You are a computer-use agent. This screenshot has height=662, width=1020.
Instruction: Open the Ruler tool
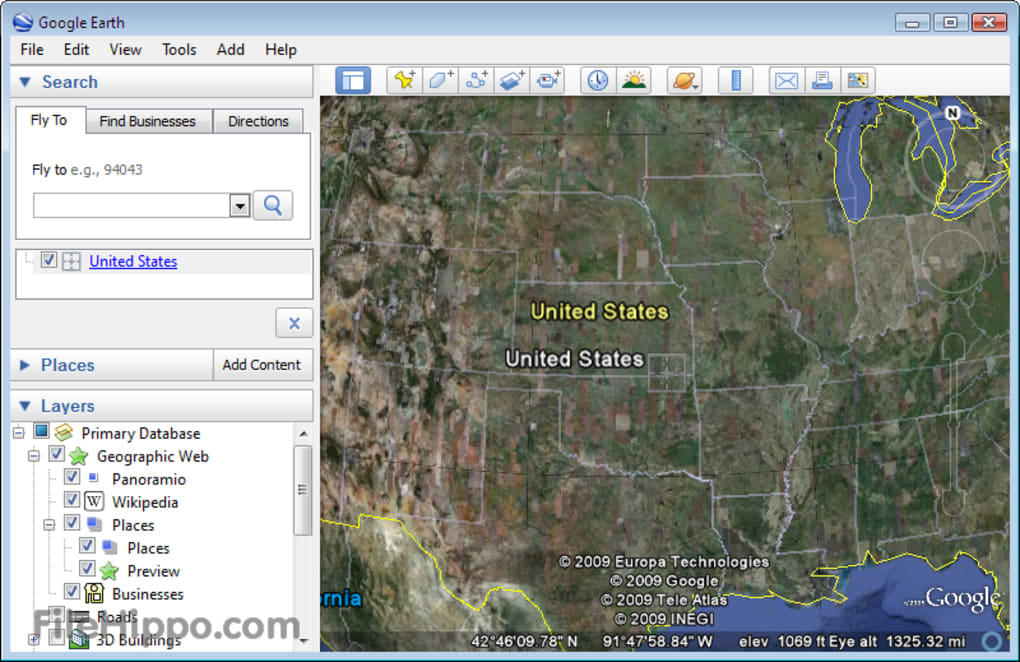point(736,81)
